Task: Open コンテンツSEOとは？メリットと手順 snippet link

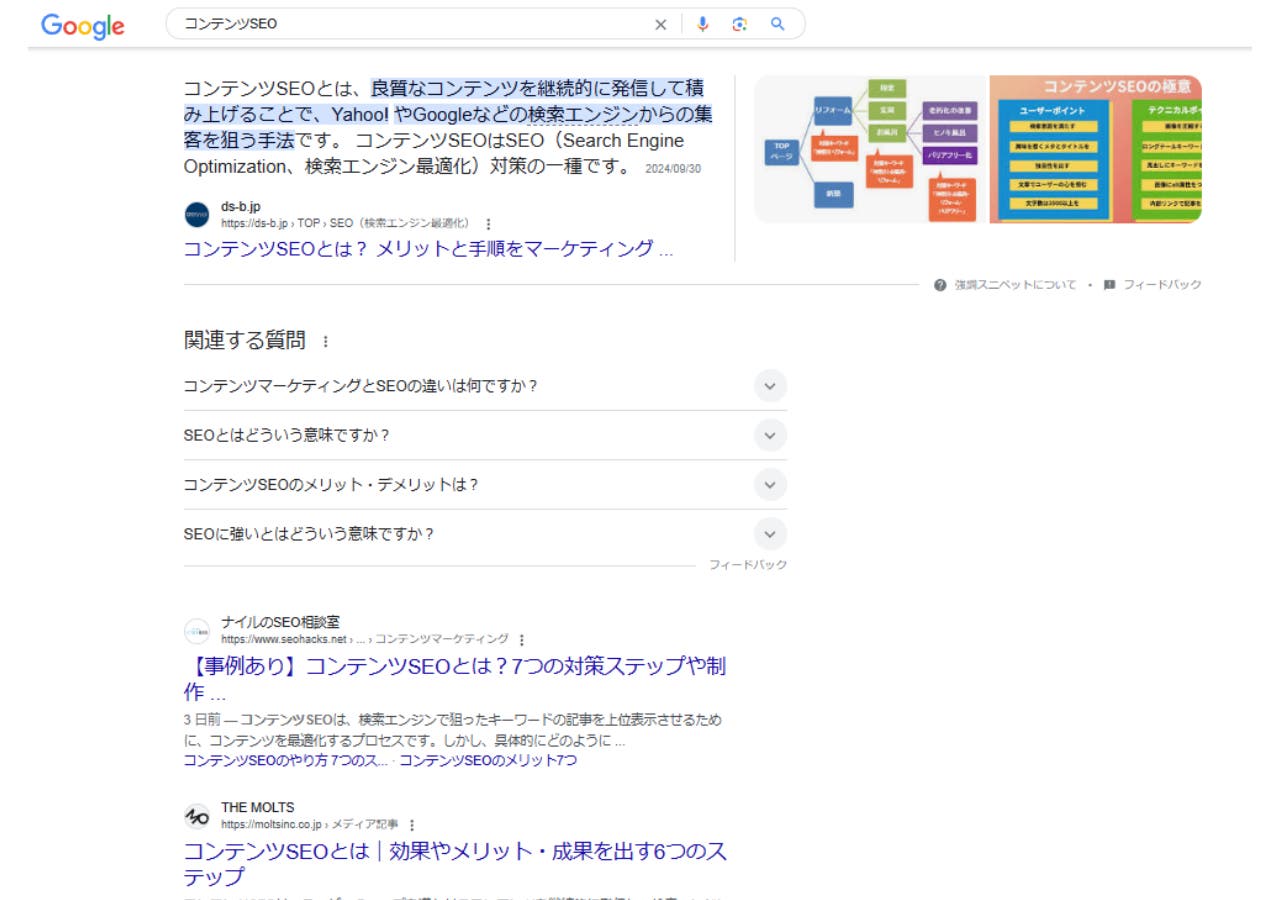Action: coord(428,249)
